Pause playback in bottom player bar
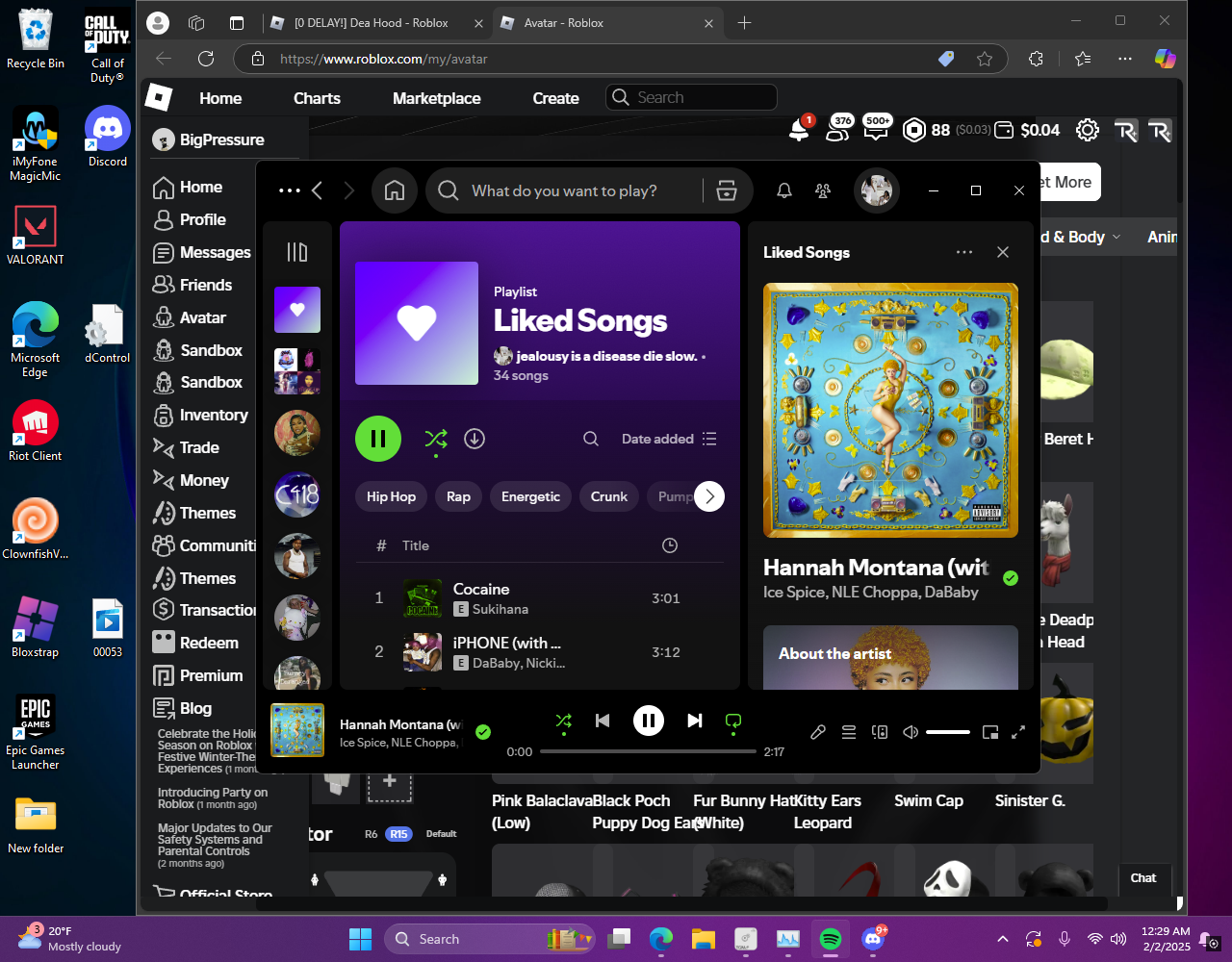Screen dimensions: 1232x962 tap(649, 721)
